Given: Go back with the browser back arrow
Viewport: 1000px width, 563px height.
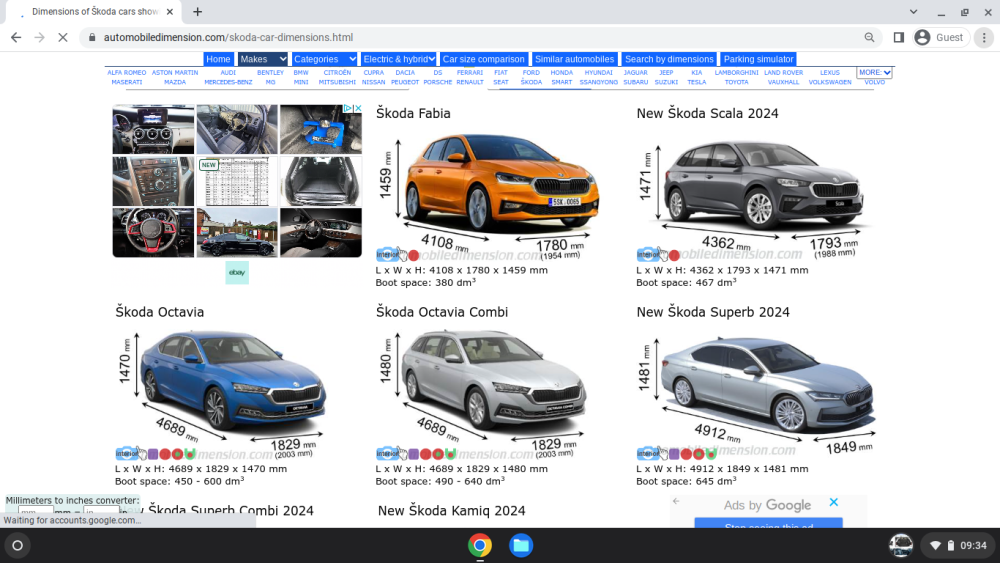Looking at the screenshot, I should coord(16,38).
